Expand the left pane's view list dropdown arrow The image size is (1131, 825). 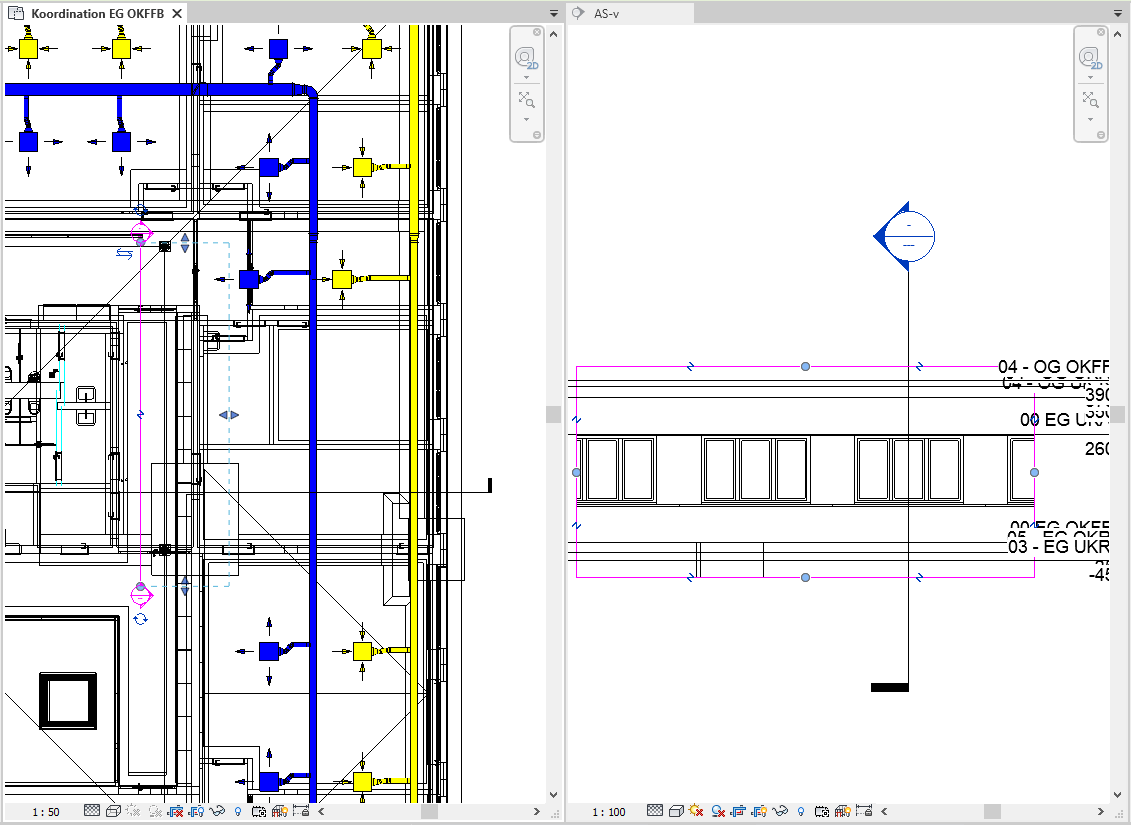(554, 14)
